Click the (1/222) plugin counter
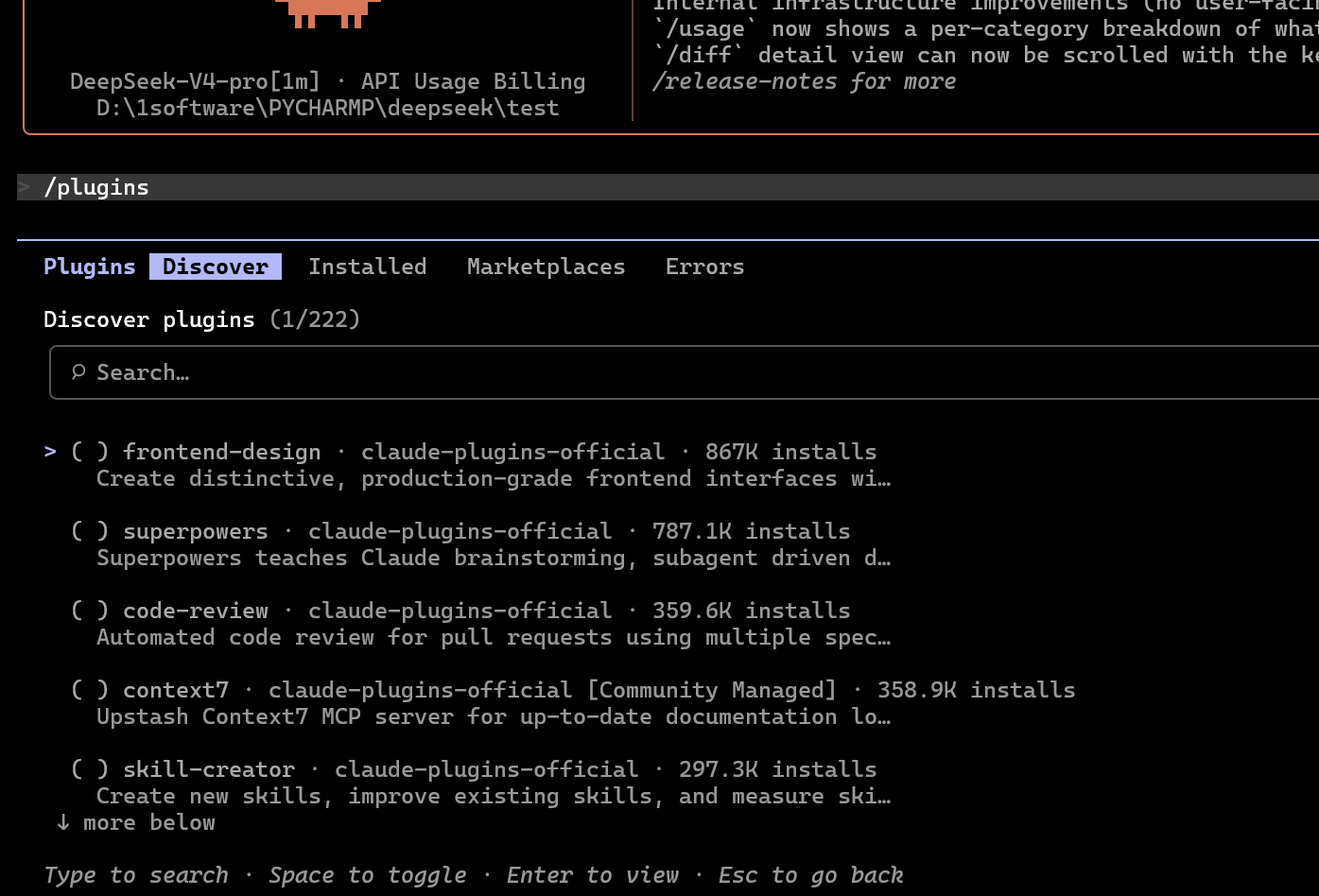Screen dimensions: 1319x896 [x=315, y=319]
